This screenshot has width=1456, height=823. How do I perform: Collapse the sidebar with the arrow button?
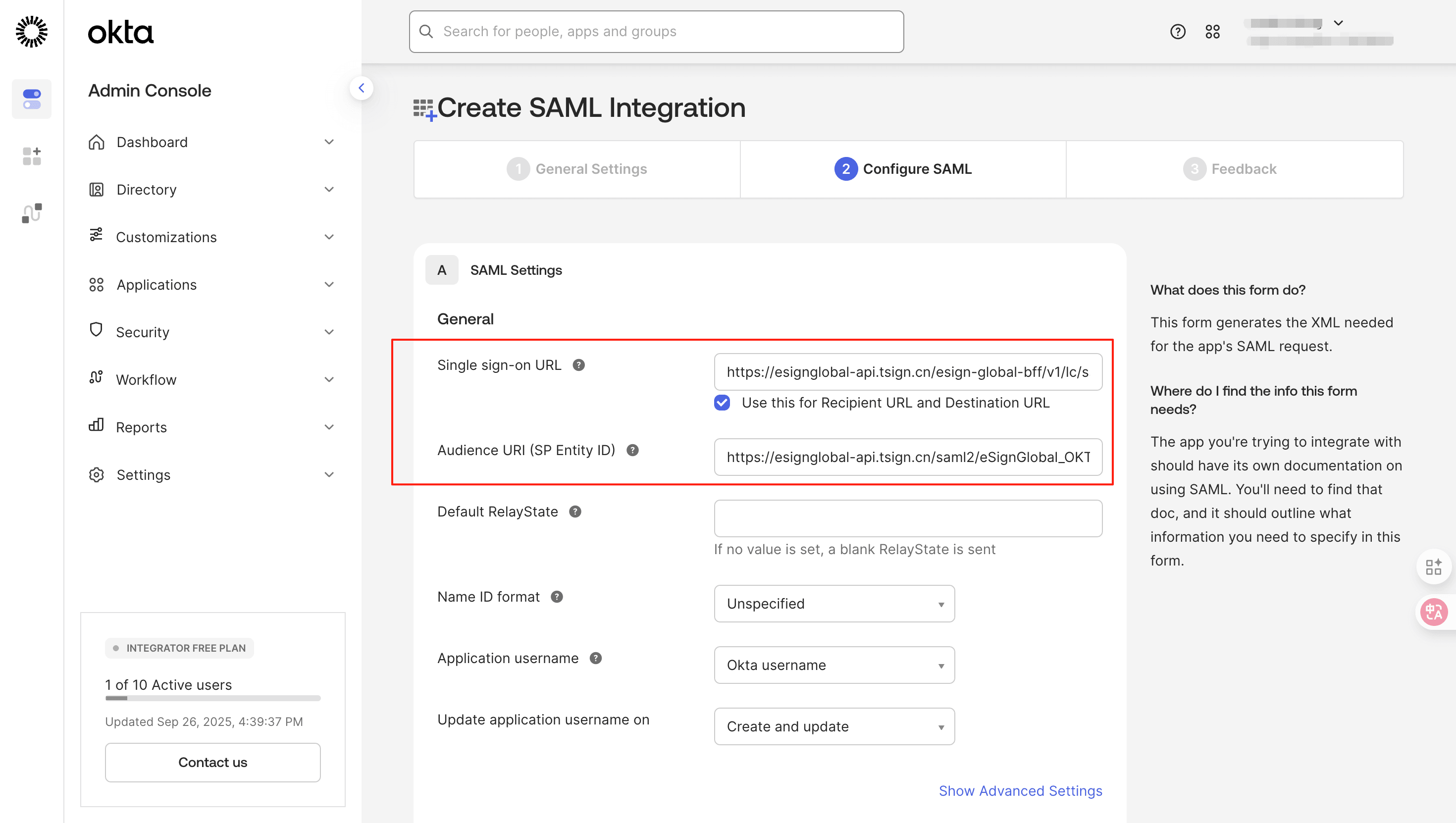pyautogui.click(x=361, y=88)
